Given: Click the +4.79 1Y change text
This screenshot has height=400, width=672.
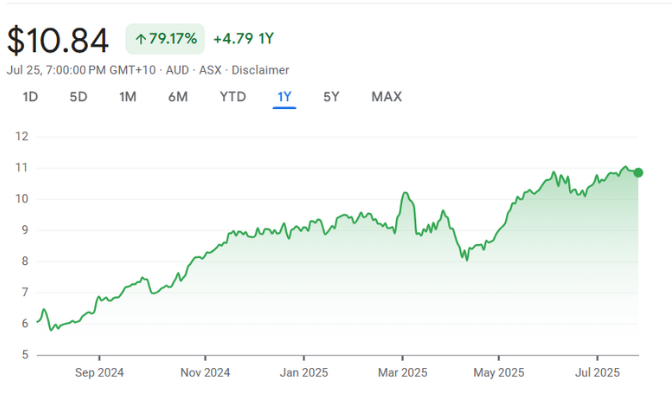Looking at the screenshot, I should click(244, 39).
